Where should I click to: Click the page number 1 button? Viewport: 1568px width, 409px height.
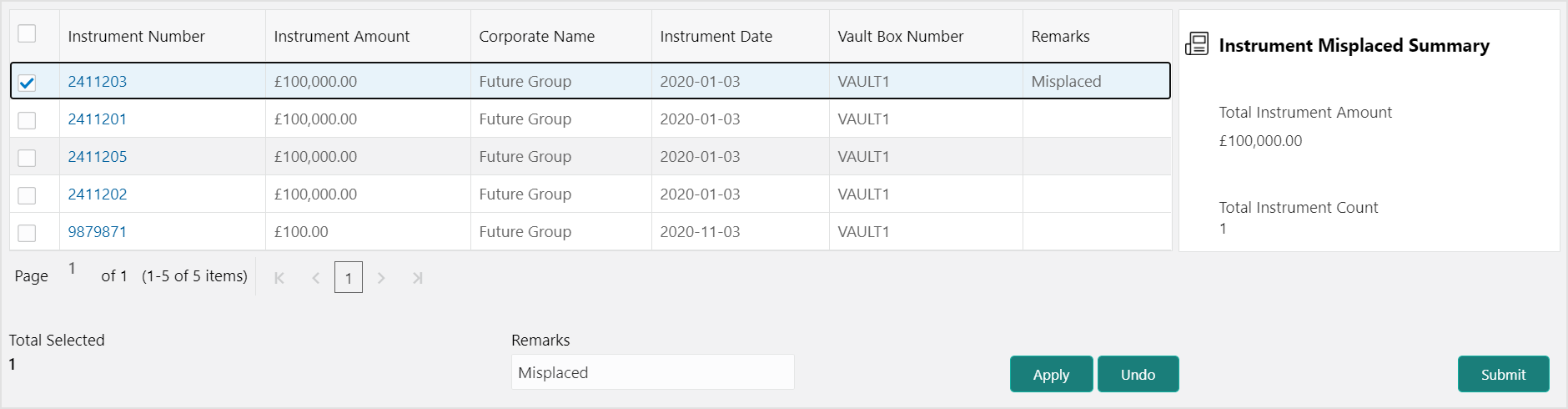pyautogui.click(x=349, y=277)
